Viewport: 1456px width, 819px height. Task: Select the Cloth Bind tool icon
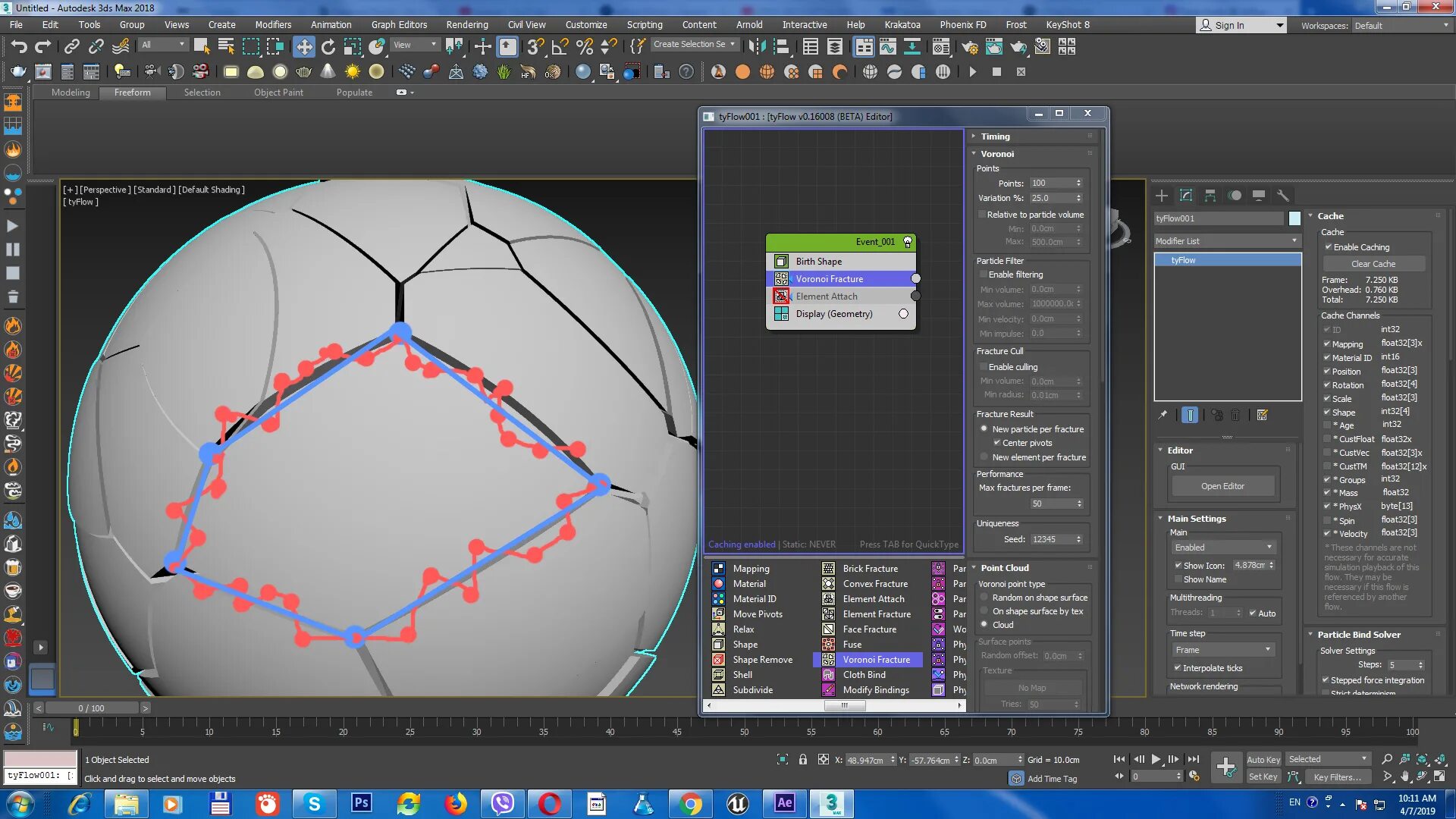(x=828, y=674)
